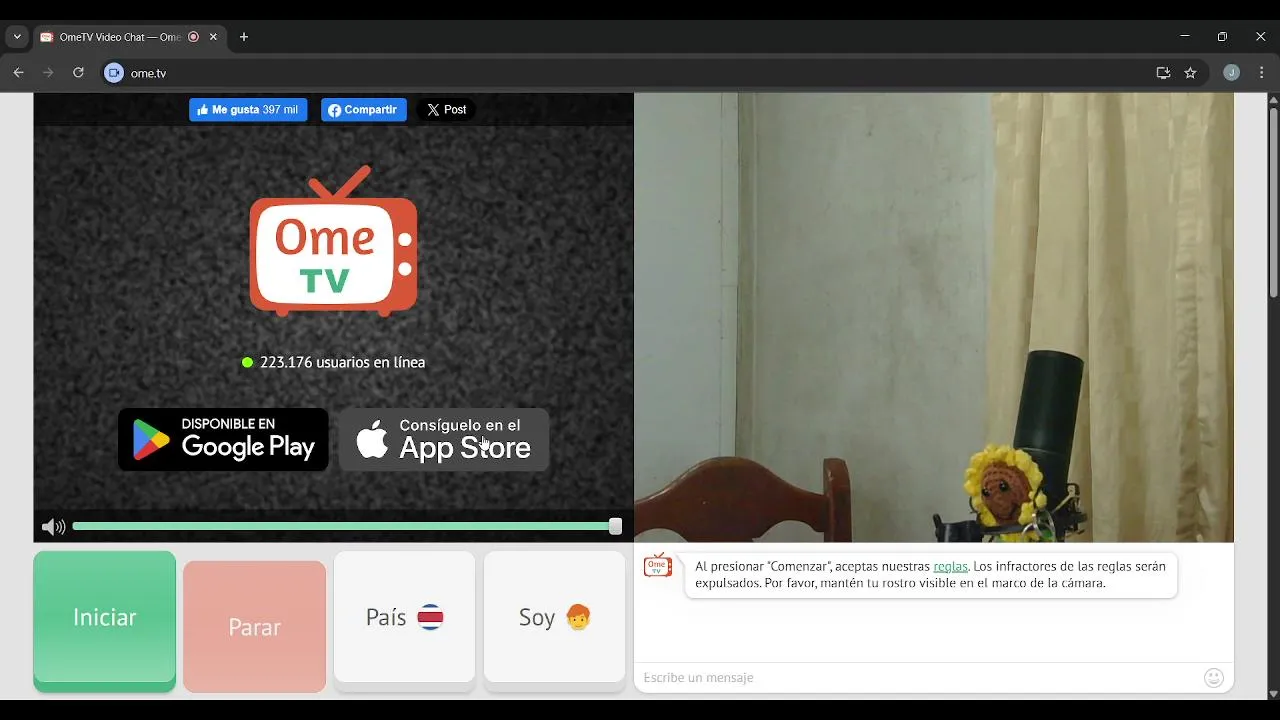Click the 223.176 usuarios en línea text

pos(342,363)
